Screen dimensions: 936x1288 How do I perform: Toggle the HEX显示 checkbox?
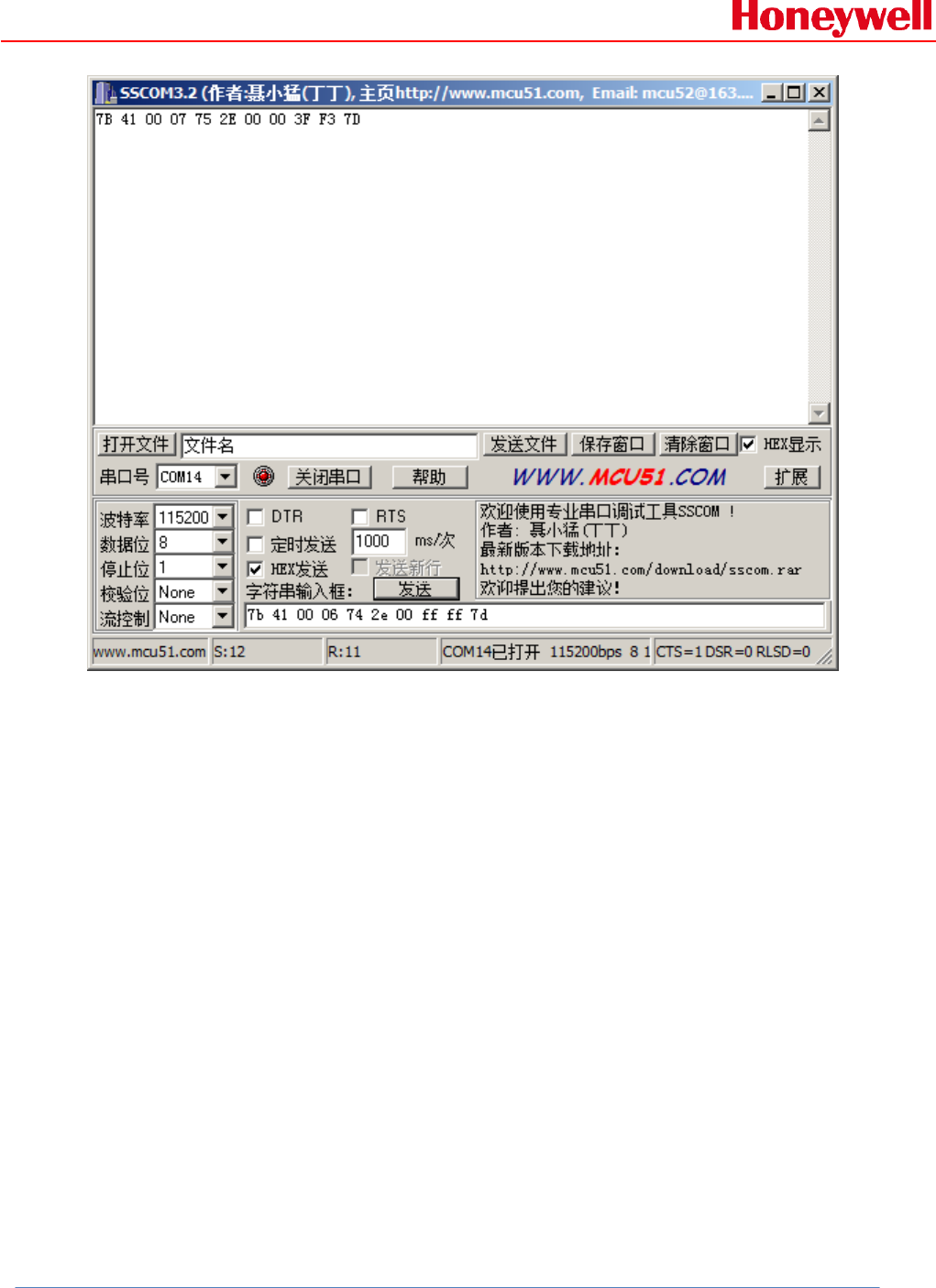coord(749,445)
